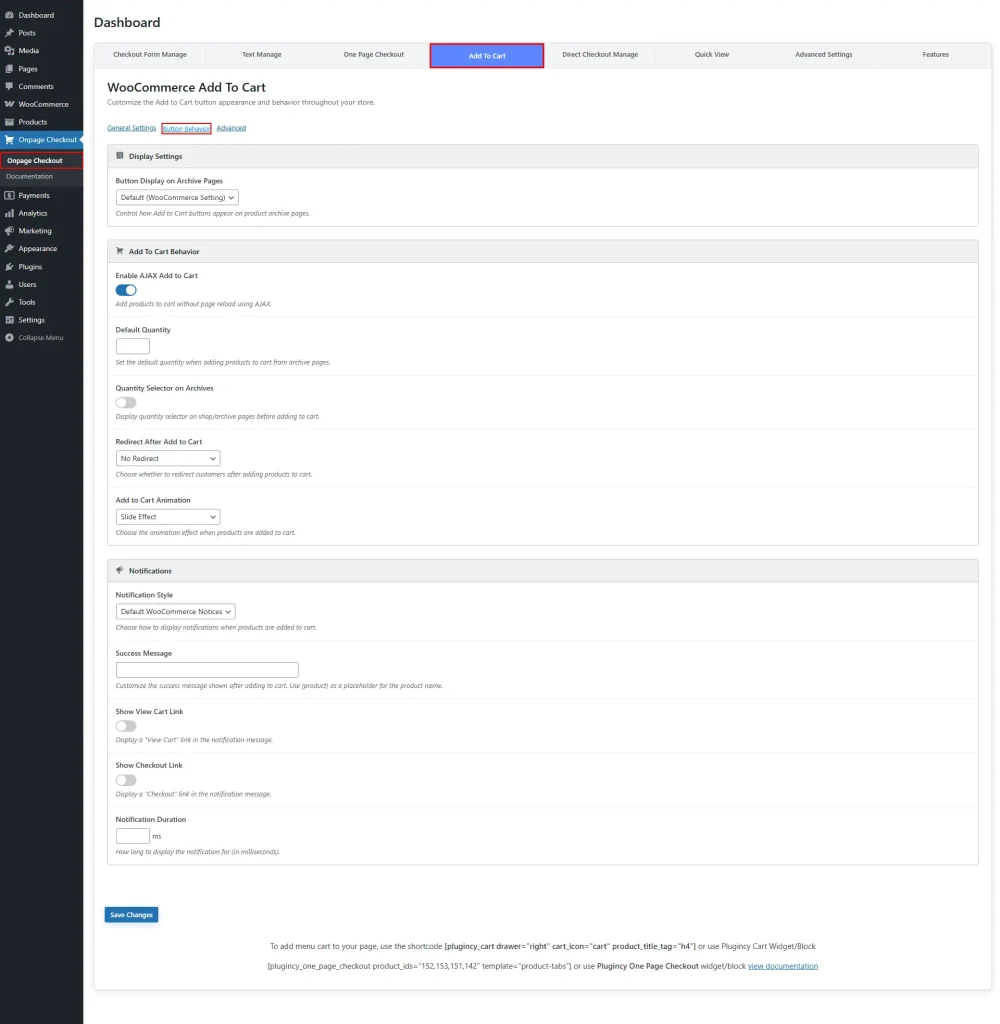The image size is (1000, 1024).
Task: Focus the Default Quantity input field
Action: (133, 346)
